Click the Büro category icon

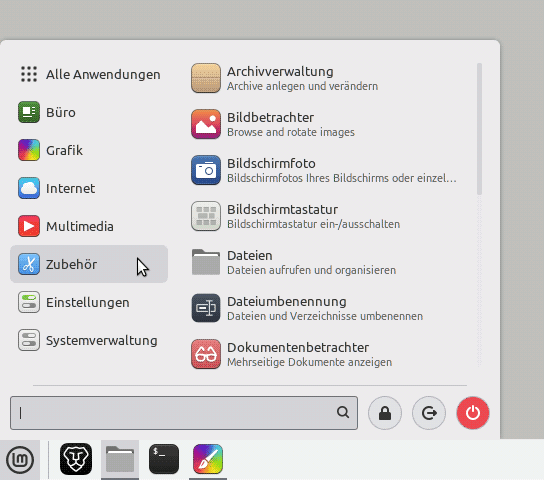coord(29,112)
